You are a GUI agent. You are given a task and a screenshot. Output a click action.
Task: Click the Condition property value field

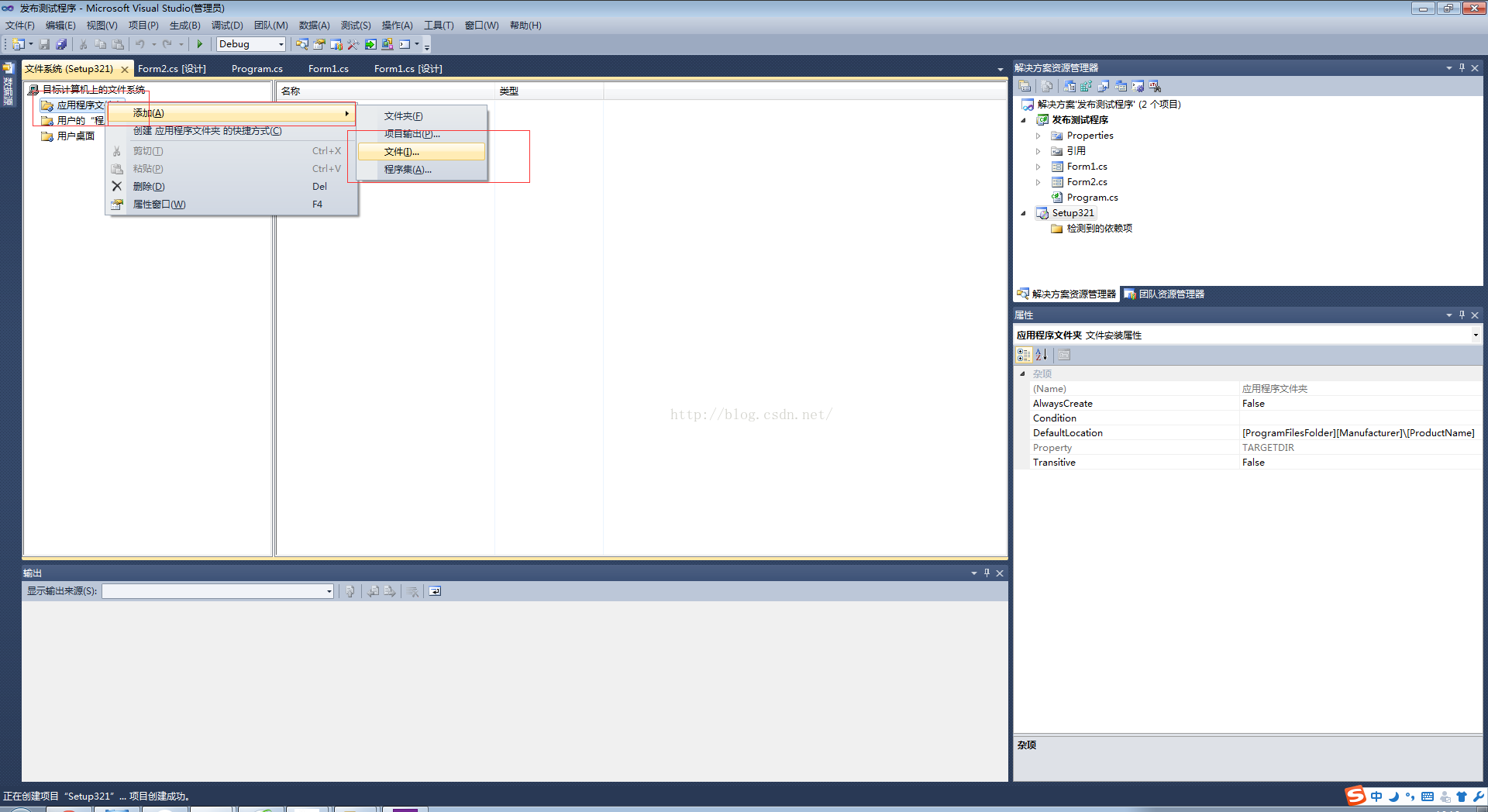point(1361,418)
